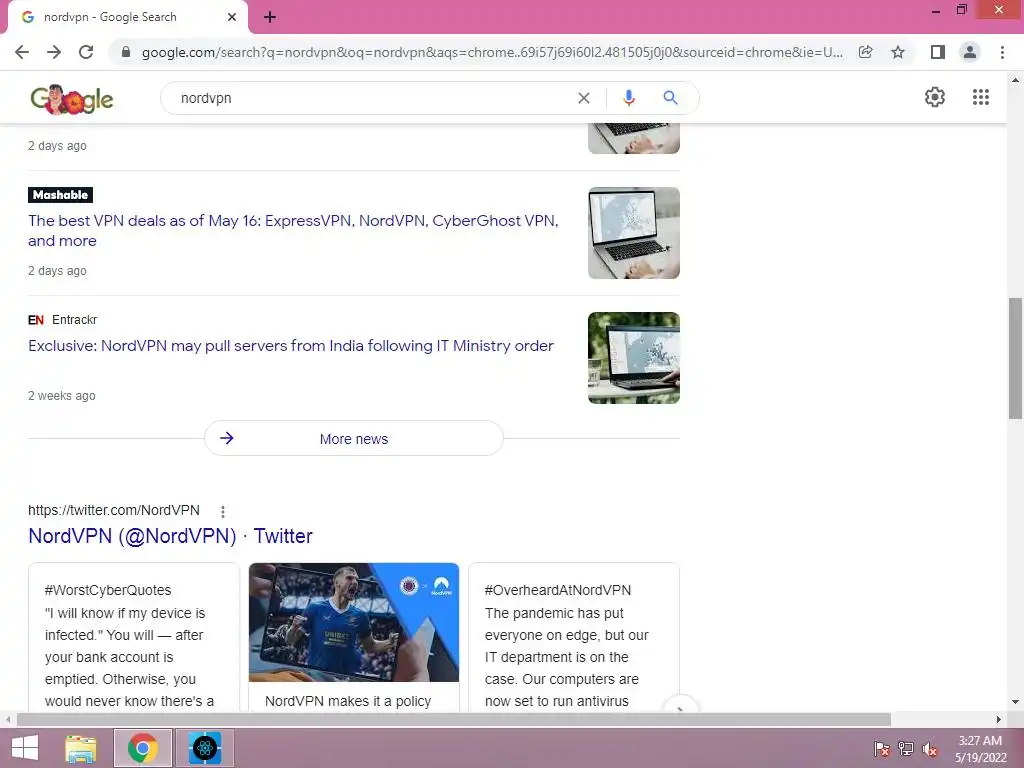Reload the current page
1024x768 pixels.
[x=86, y=52]
